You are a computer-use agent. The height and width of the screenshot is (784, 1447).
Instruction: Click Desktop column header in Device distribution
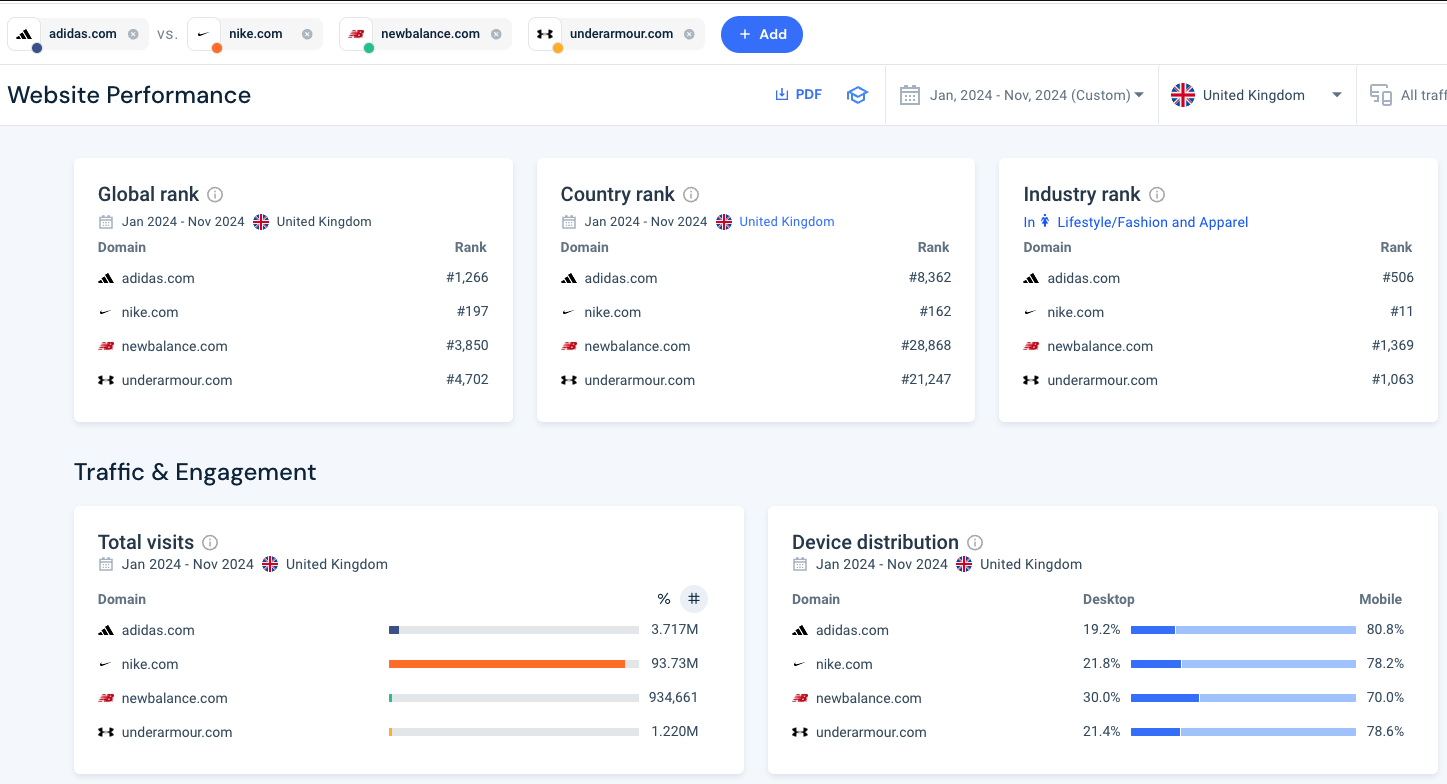pyautogui.click(x=1109, y=600)
